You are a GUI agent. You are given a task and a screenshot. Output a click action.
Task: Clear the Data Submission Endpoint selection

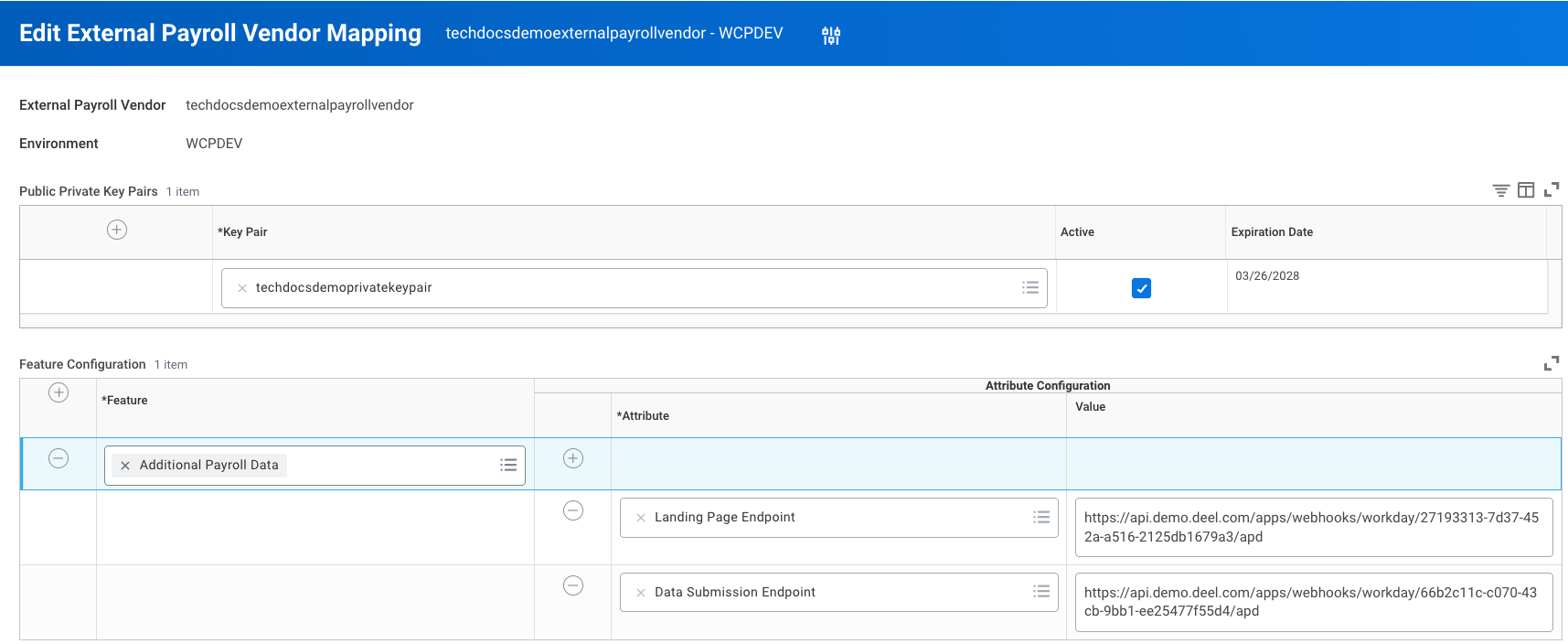641,593
